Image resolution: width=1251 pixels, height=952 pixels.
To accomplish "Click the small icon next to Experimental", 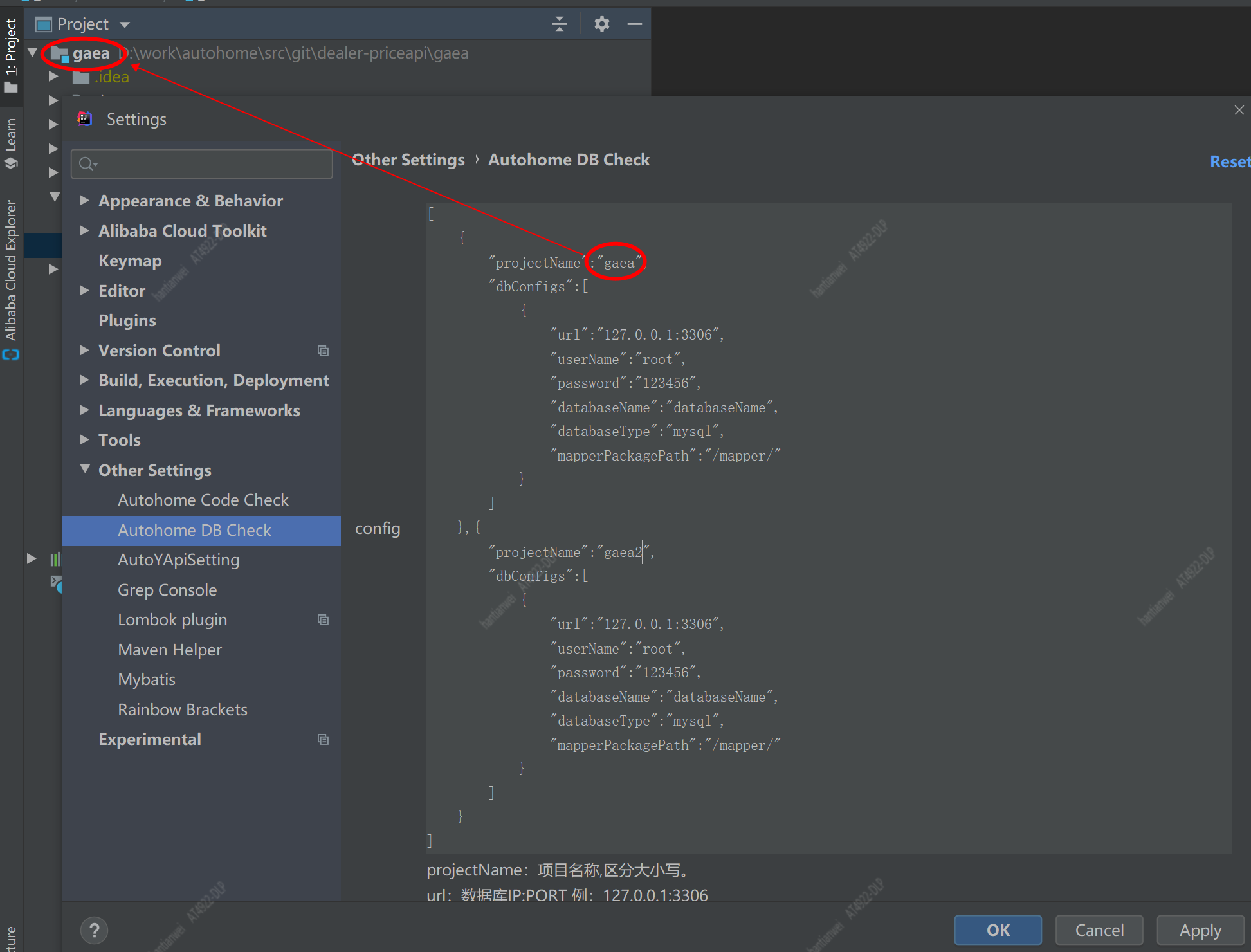I will click(323, 739).
